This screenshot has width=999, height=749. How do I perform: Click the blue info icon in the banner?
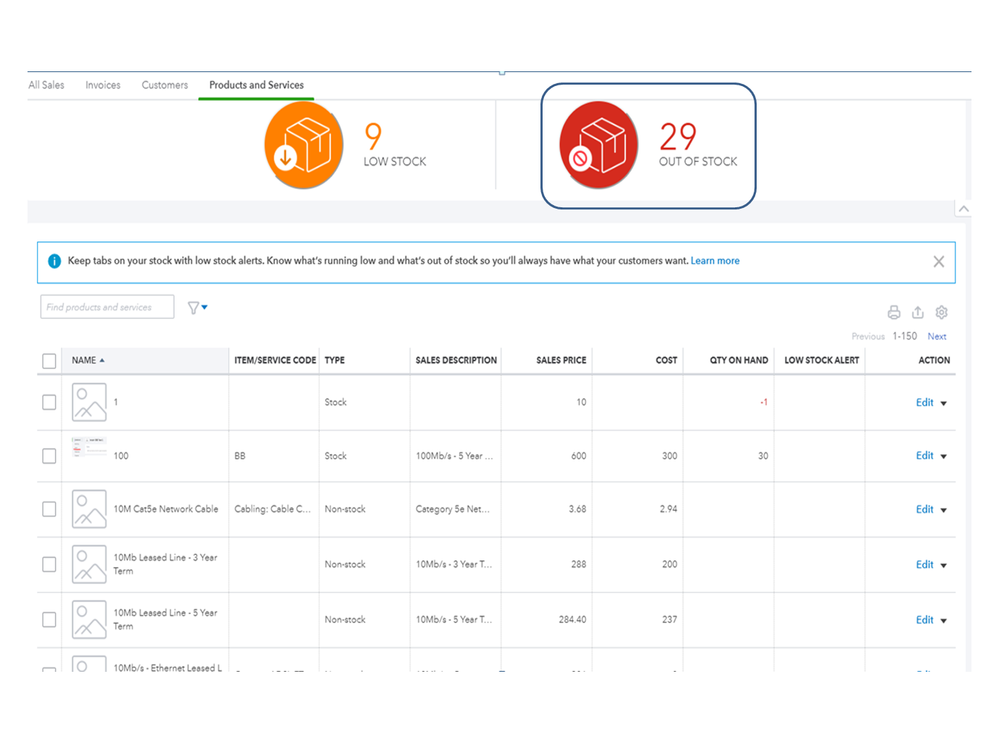55,261
